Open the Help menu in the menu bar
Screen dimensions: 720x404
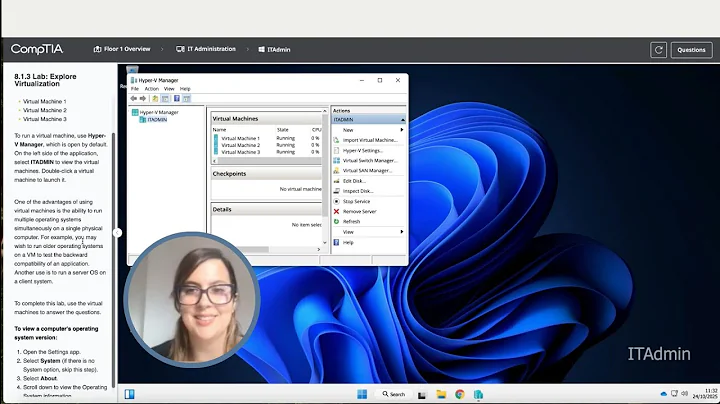[185, 89]
